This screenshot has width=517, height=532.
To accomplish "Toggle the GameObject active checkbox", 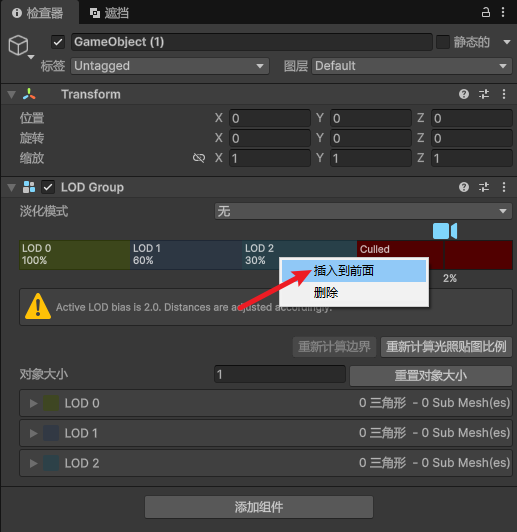I will pyautogui.click(x=58, y=42).
